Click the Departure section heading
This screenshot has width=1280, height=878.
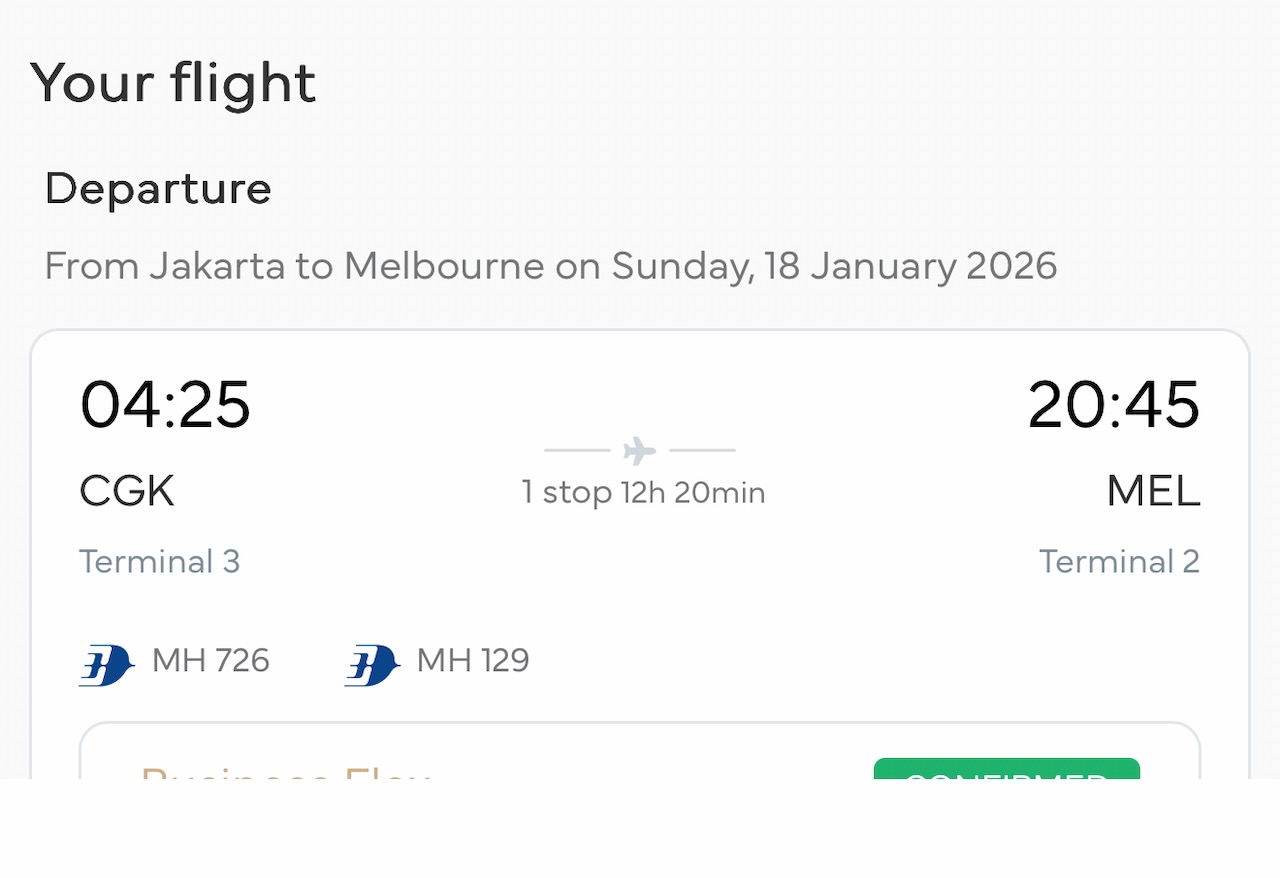click(158, 189)
